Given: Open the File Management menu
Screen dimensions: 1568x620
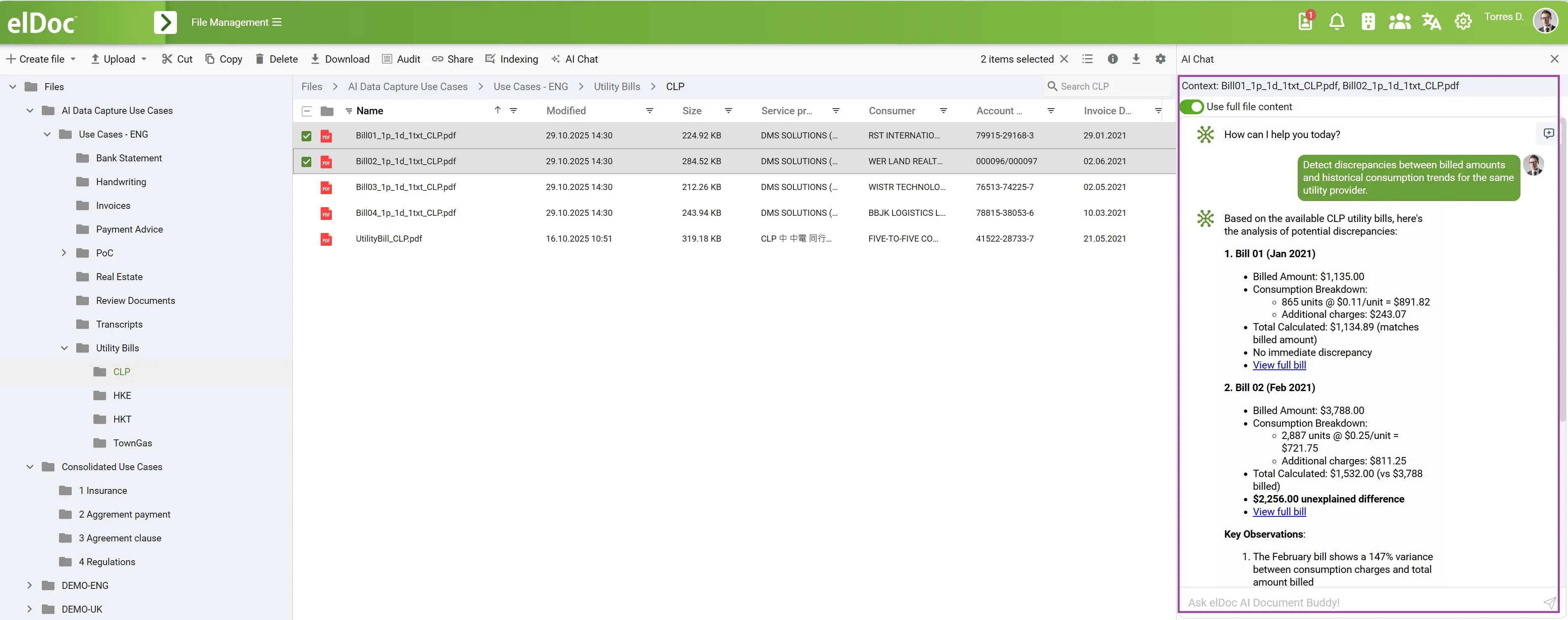Looking at the screenshot, I should click(x=236, y=23).
